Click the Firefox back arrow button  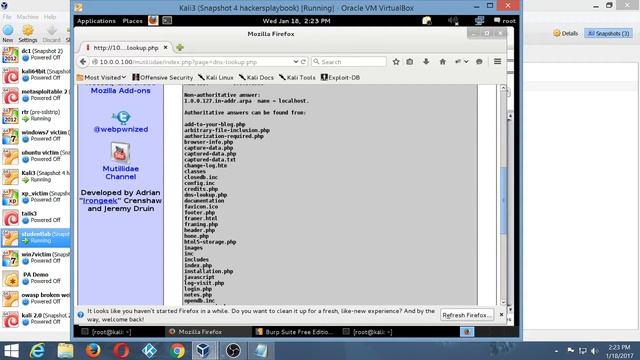[x=83, y=62]
